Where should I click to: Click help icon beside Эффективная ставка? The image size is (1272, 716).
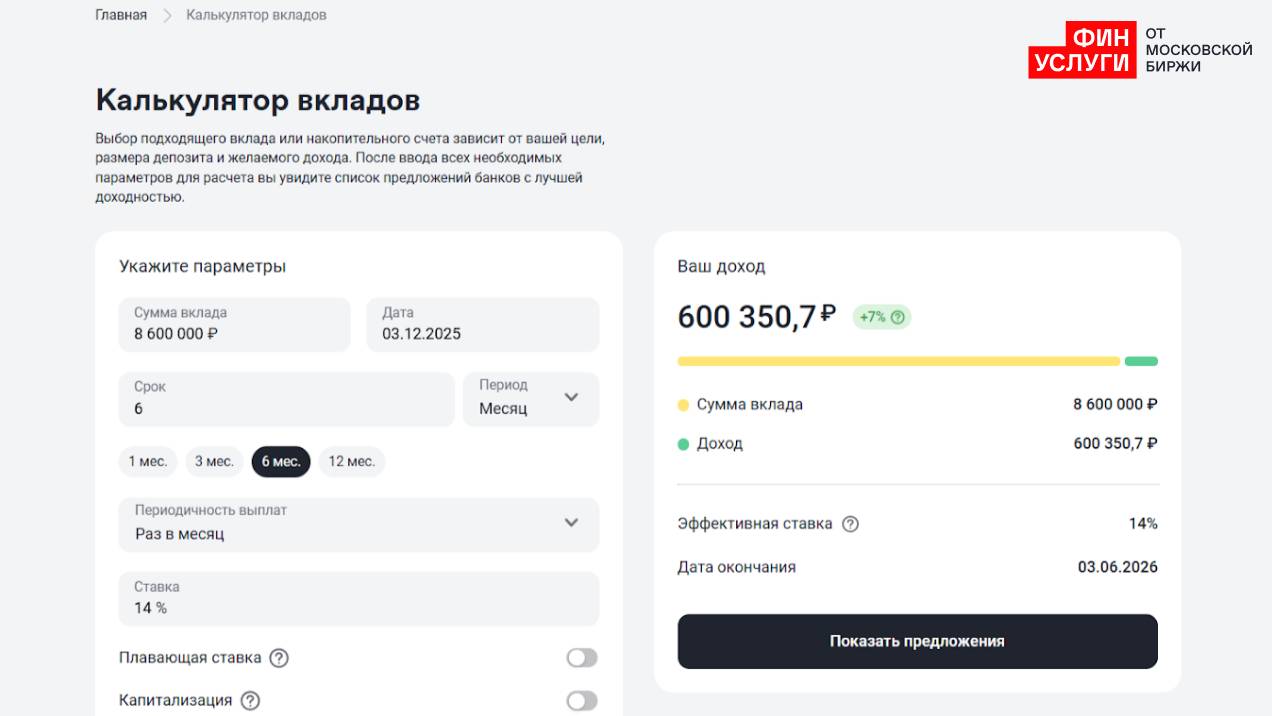pos(850,524)
